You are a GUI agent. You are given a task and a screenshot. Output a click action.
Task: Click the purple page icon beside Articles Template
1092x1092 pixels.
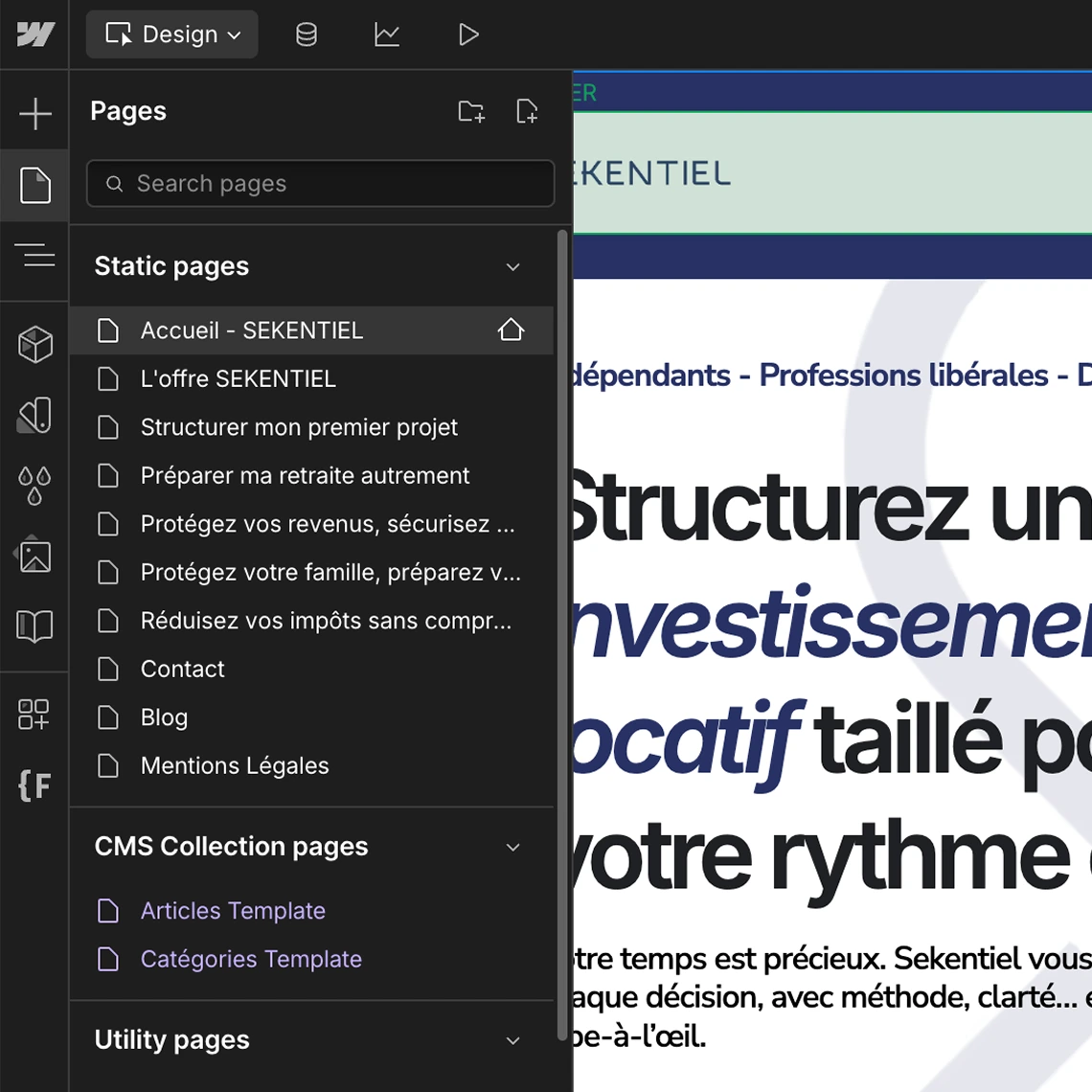pyautogui.click(x=108, y=911)
